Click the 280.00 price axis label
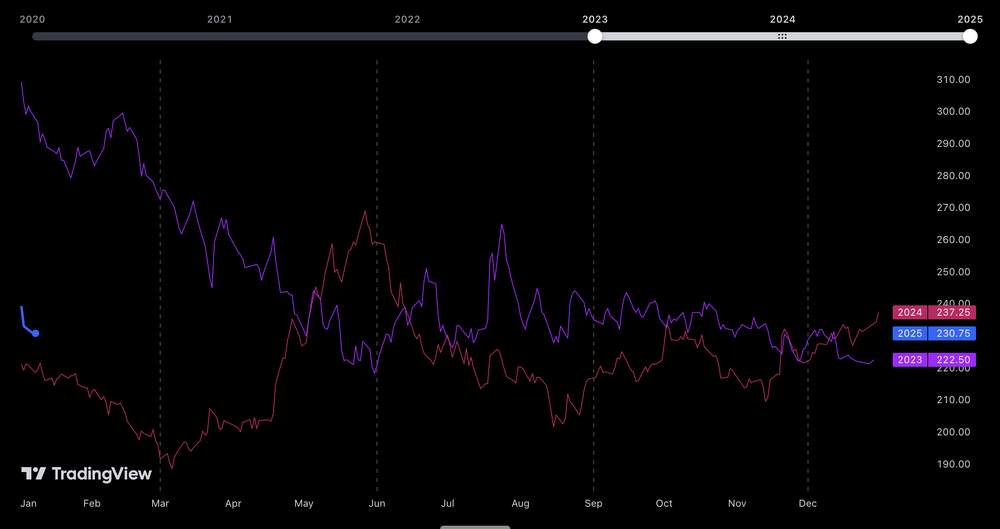The width and height of the screenshot is (1000, 529). [952, 175]
